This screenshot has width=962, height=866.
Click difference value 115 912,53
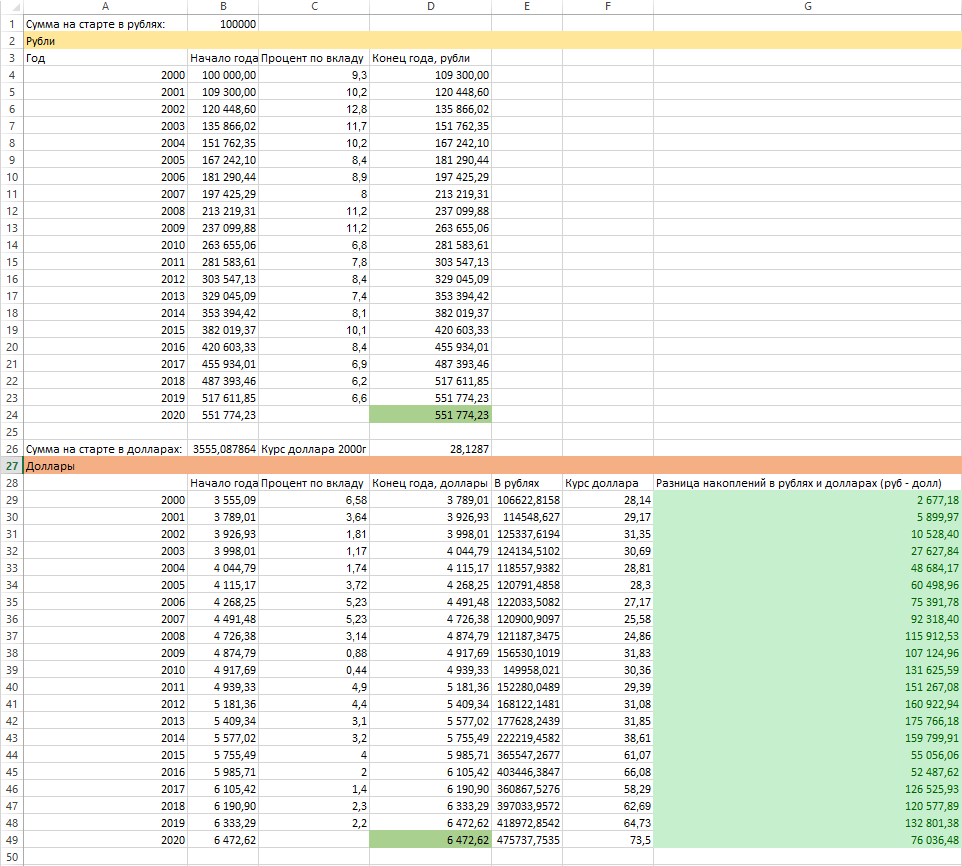(x=807, y=636)
